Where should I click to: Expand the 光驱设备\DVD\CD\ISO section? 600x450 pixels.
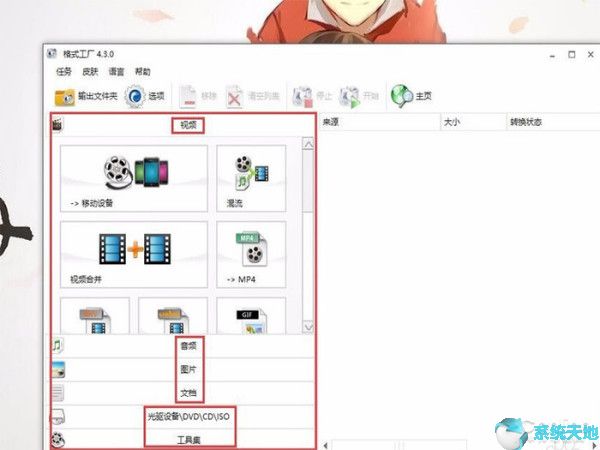[183, 416]
